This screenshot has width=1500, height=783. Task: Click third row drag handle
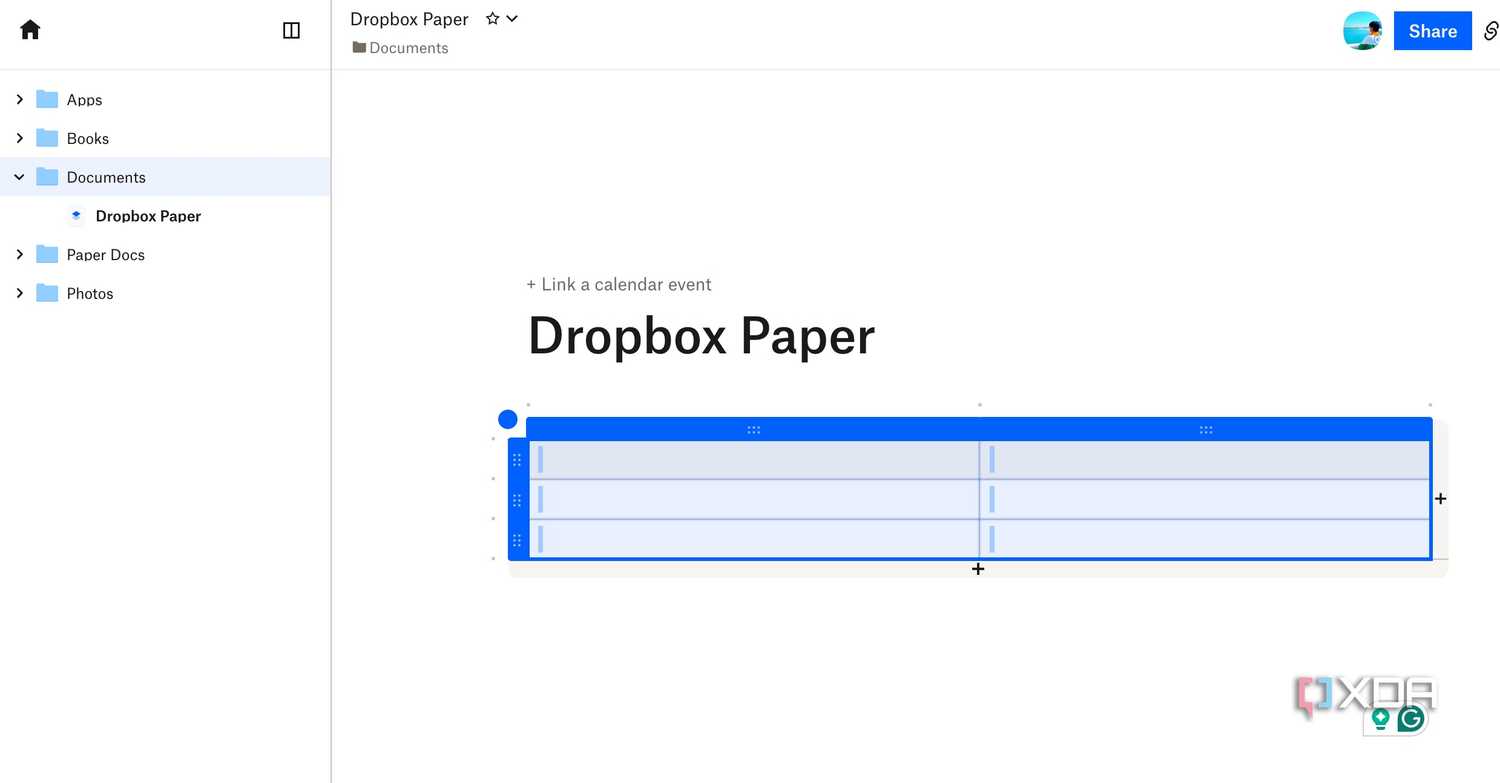(x=517, y=540)
